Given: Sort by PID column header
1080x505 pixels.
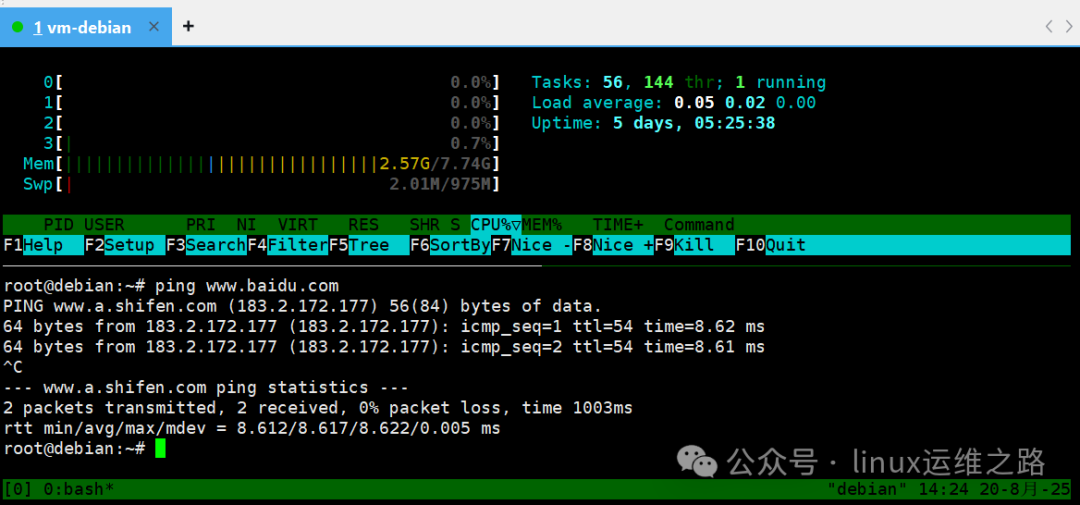Looking at the screenshot, I should [59, 225].
